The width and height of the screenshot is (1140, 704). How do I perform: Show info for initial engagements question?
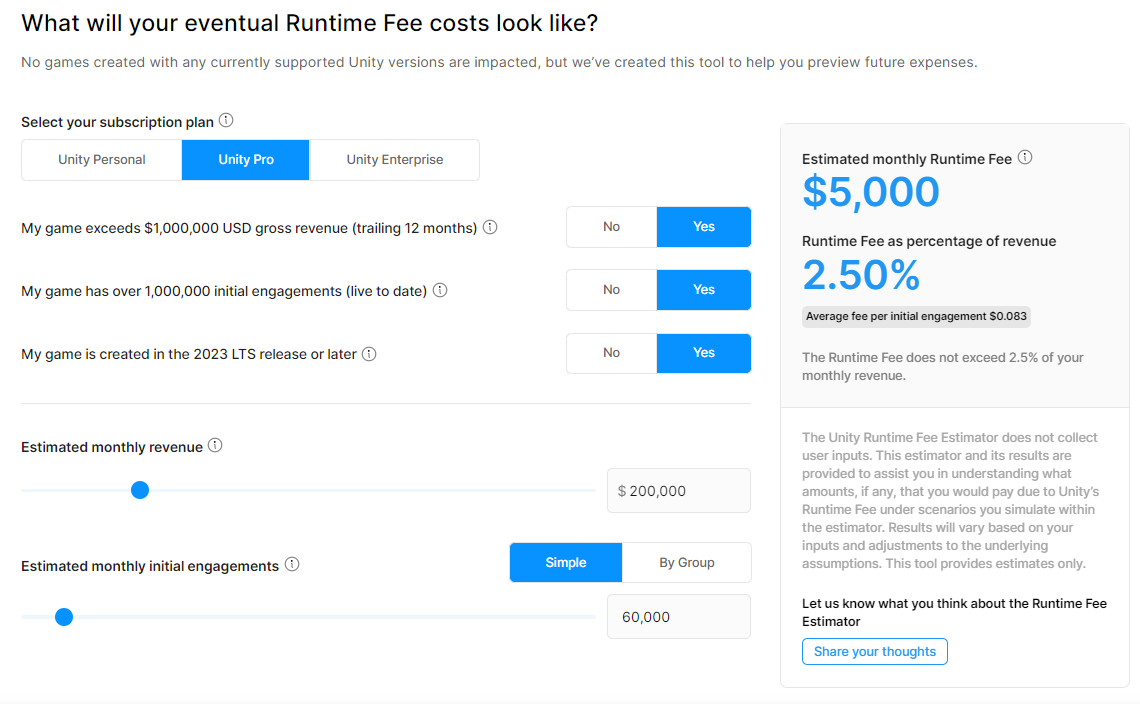[x=440, y=290]
